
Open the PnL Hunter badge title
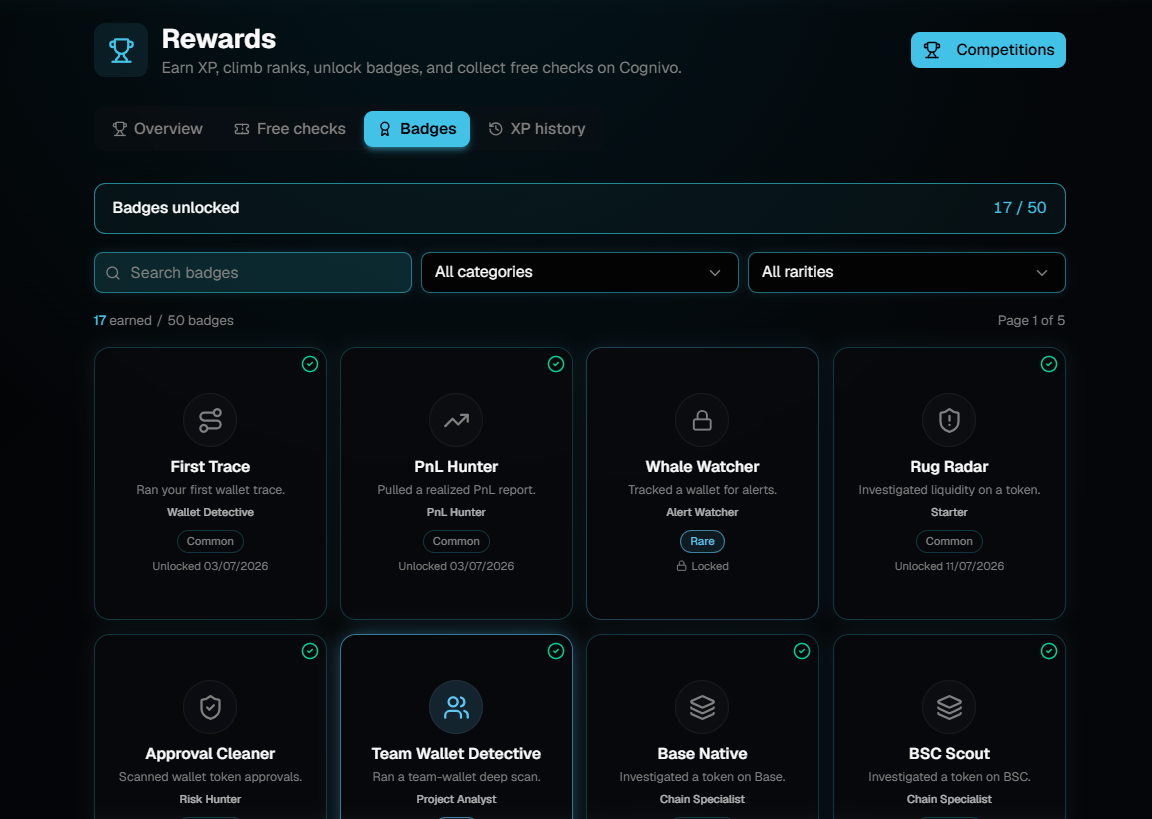456,466
